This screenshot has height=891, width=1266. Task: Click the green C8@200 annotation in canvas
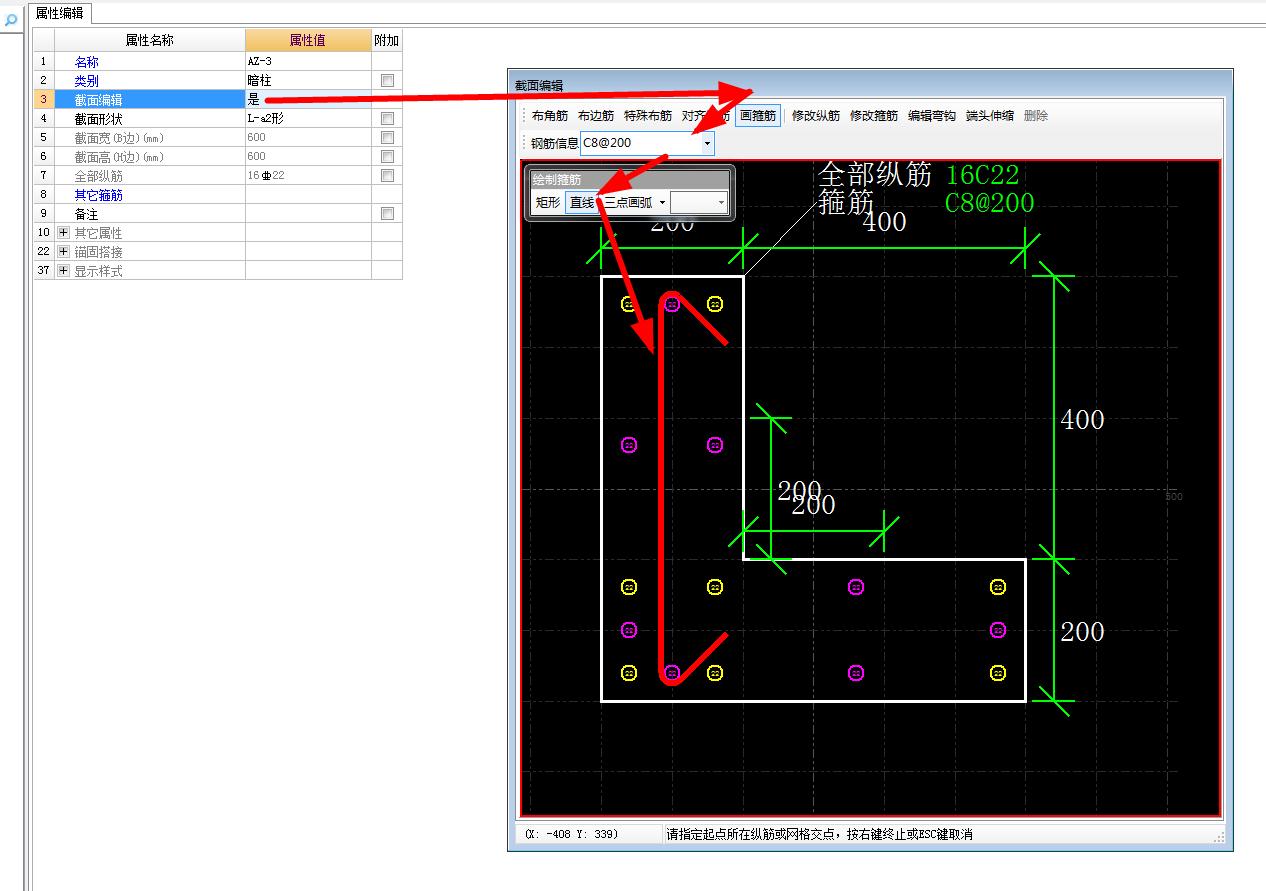(990, 202)
